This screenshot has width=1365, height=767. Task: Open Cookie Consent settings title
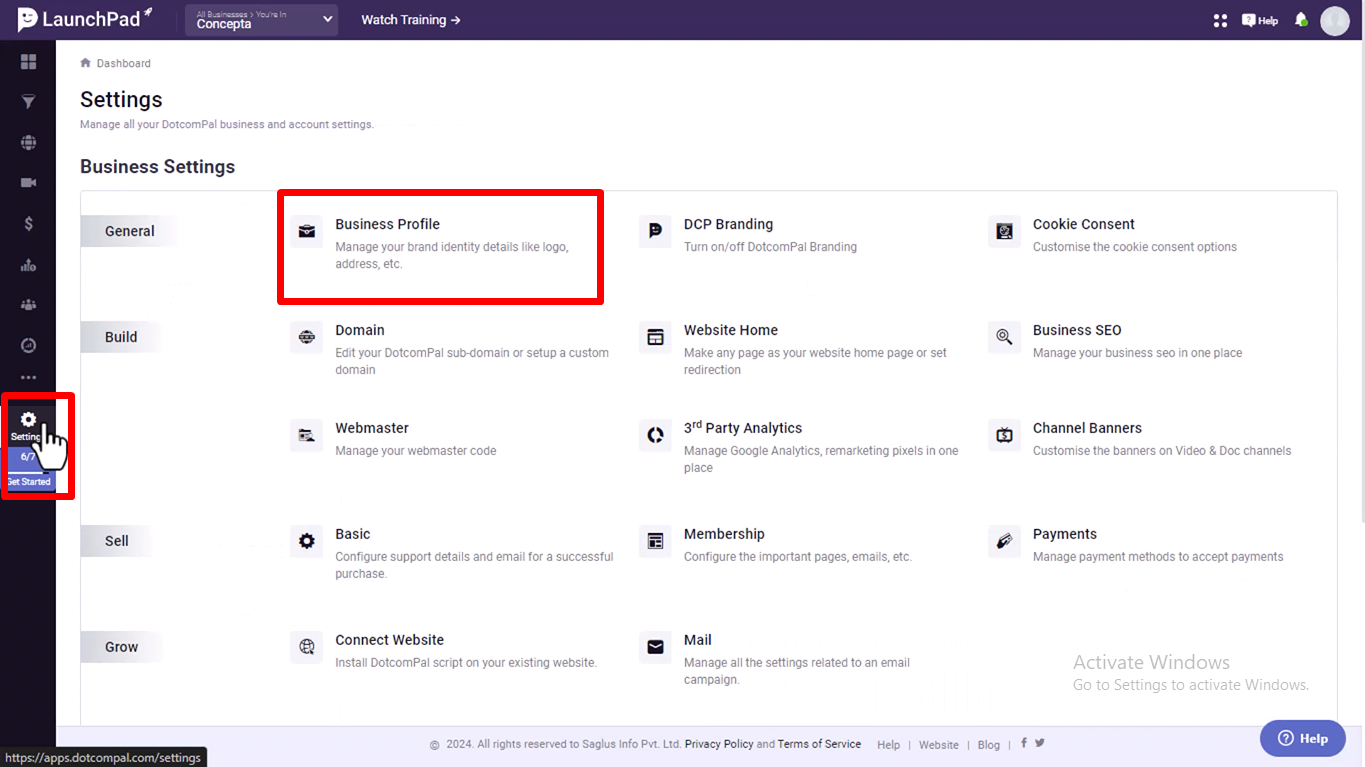pos(1084,224)
